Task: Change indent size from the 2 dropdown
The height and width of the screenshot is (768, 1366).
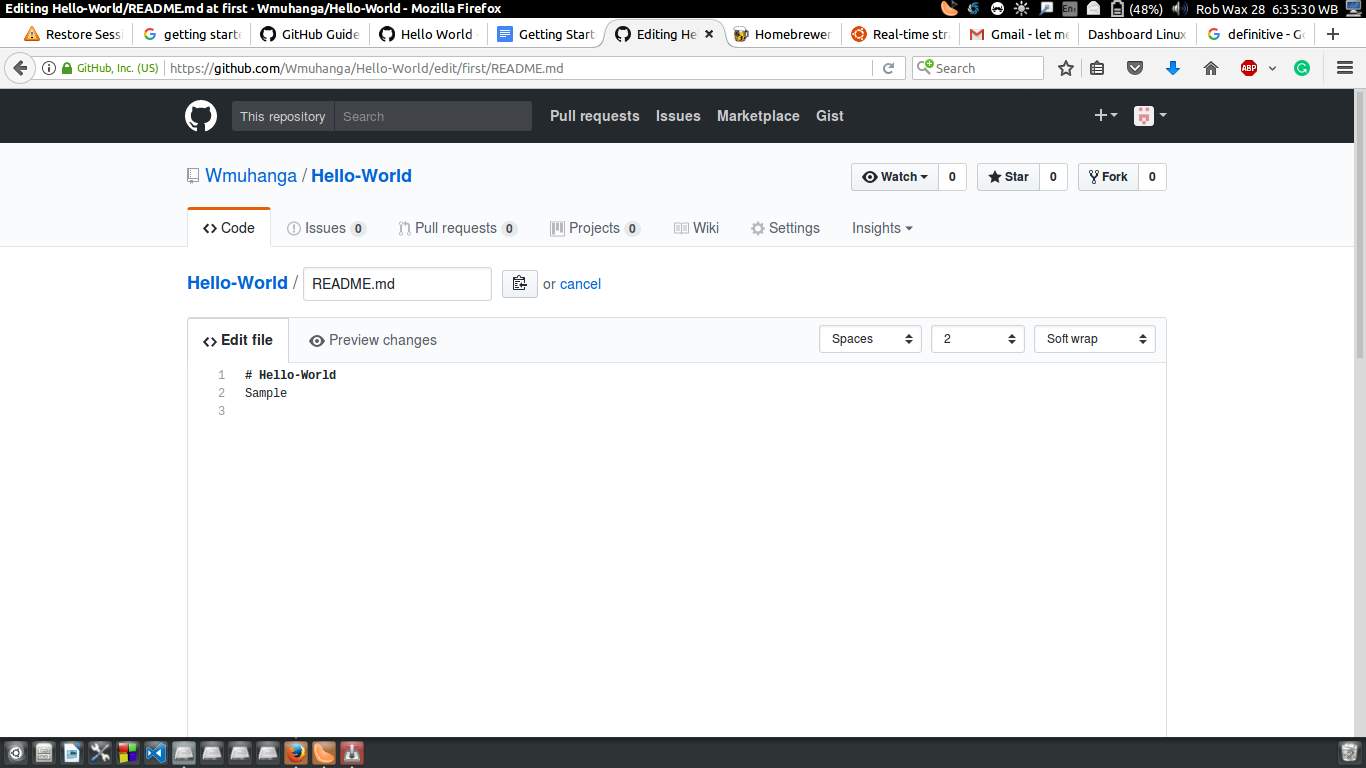Action: (x=976, y=339)
